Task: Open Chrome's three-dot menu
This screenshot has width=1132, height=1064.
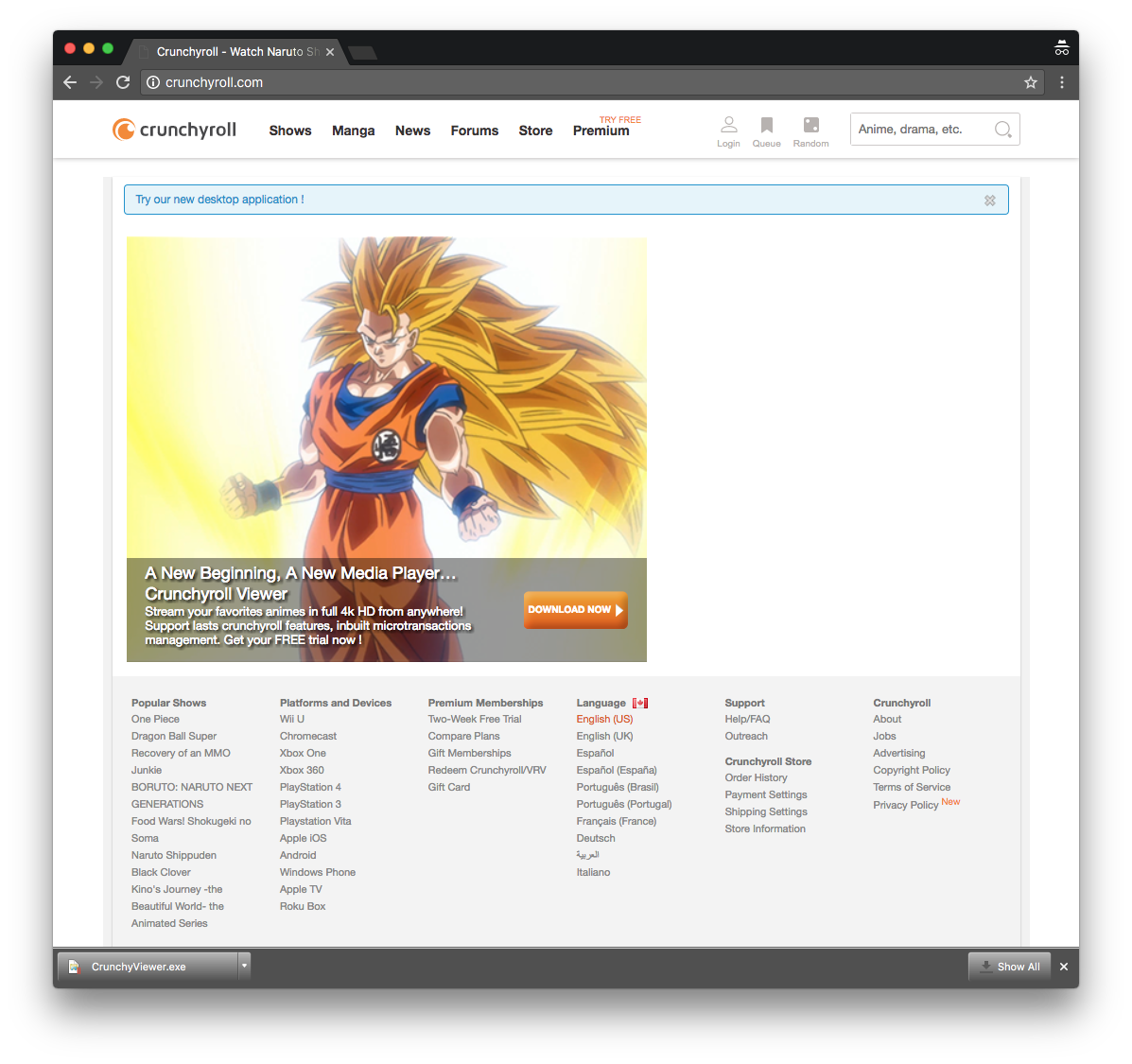Action: [1062, 82]
